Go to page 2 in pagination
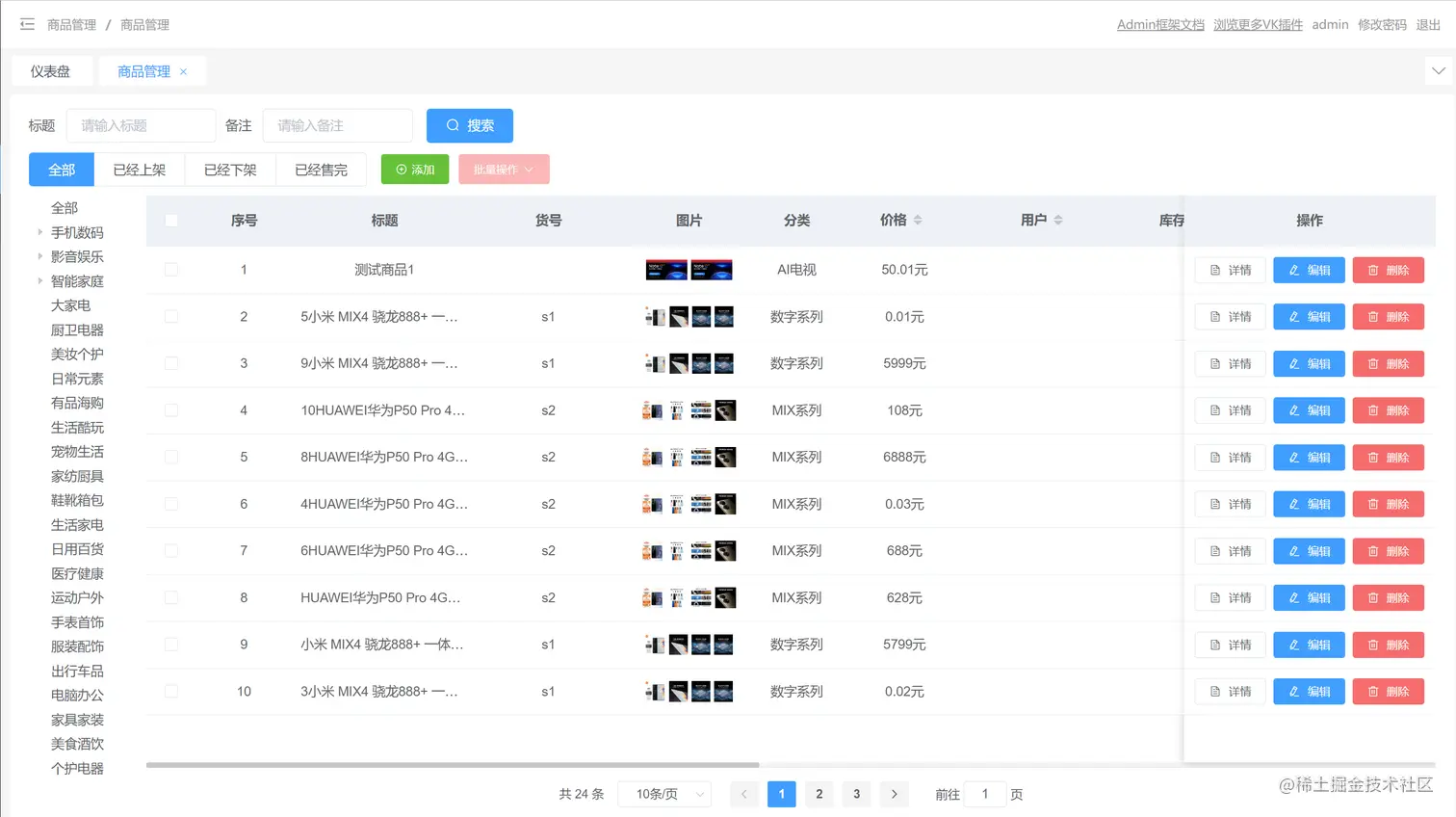The width and height of the screenshot is (1456, 817). pyautogui.click(x=819, y=794)
